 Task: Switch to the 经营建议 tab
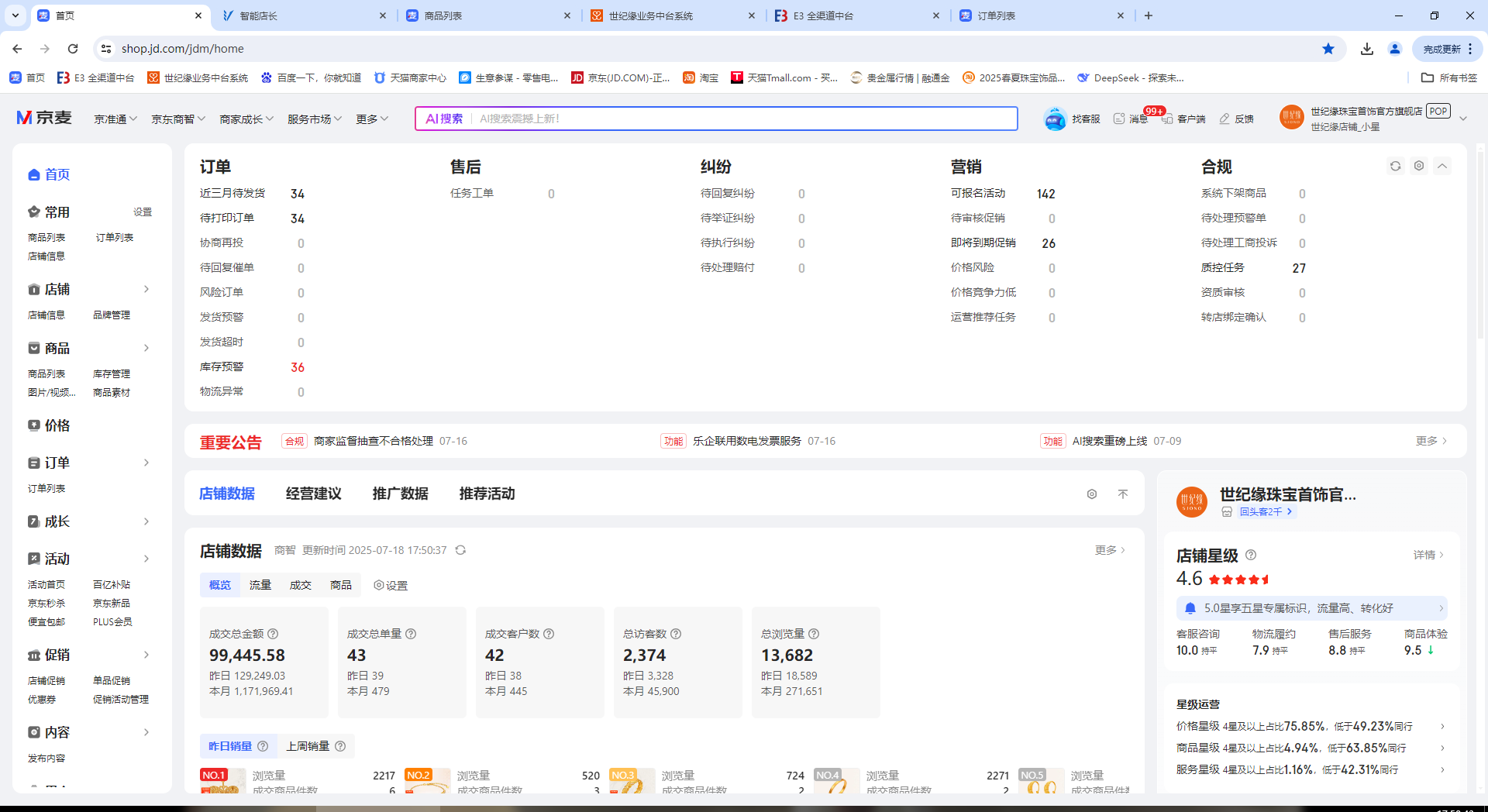tap(314, 494)
